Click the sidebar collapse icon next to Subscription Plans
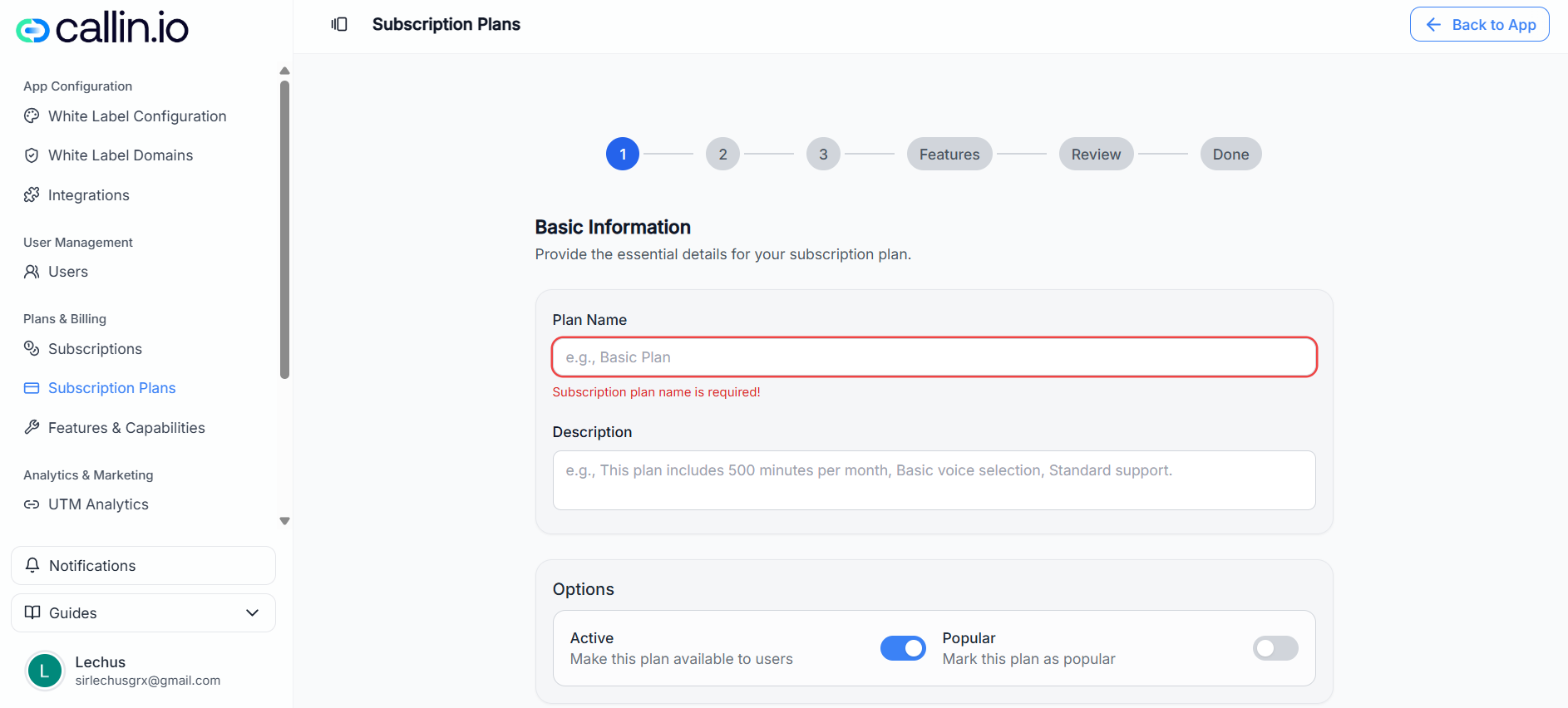The height and width of the screenshot is (708, 1568). coord(339,24)
